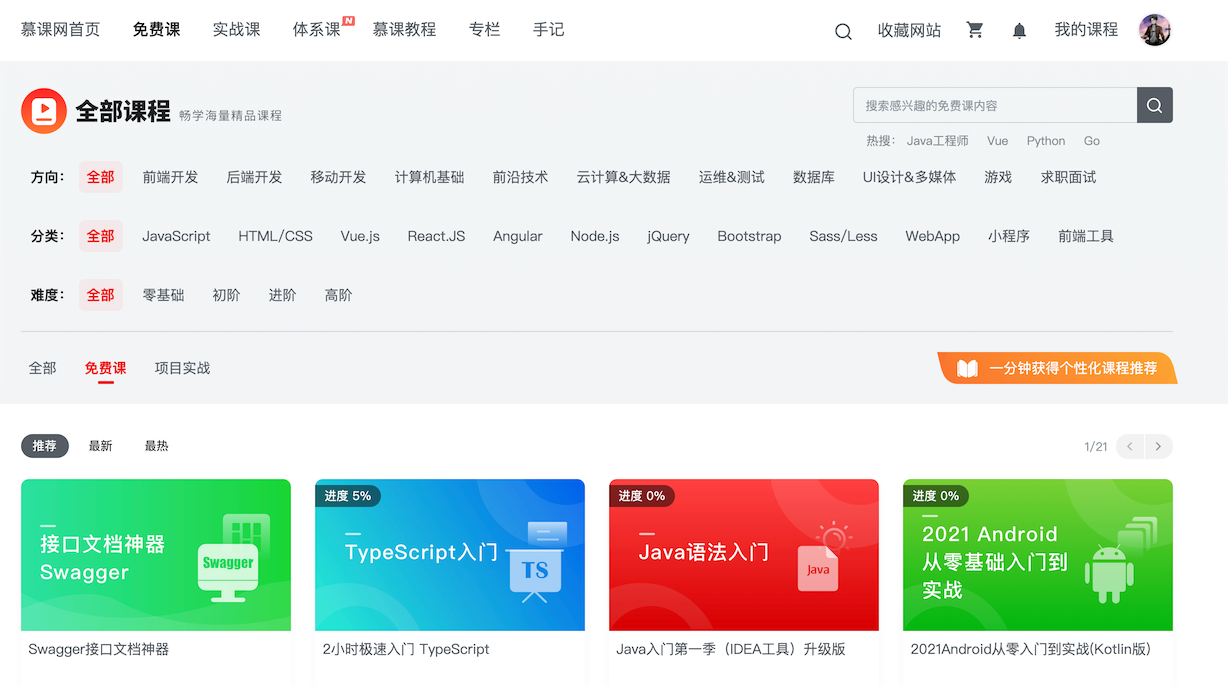This screenshot has width=1228, height=687.
Task: Click the search magnifier icon in top navigation
Action: (x=843, y=31)
